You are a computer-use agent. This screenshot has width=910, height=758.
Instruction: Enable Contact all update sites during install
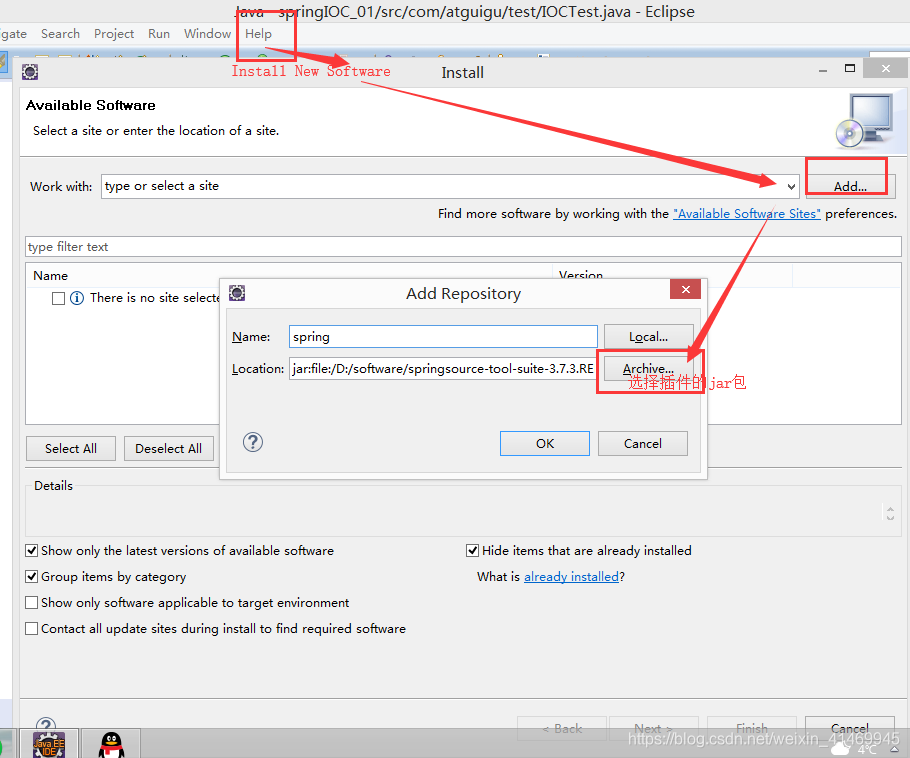pyautogui.click(x=32, y=629)
